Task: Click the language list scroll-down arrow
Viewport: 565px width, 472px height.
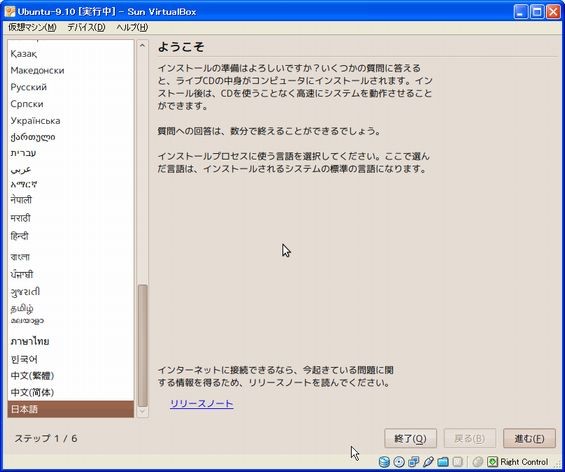Action: tap(142, 411)
